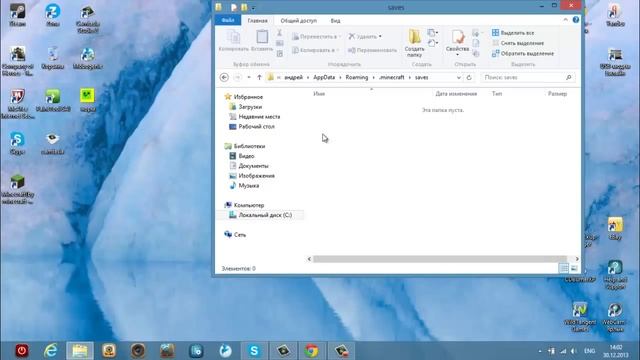This screenshot has width=640, height=360.
Task: Click the Вставить (Paste) clipboard icon
Action: pyautogui.click(x=262, y=41)
